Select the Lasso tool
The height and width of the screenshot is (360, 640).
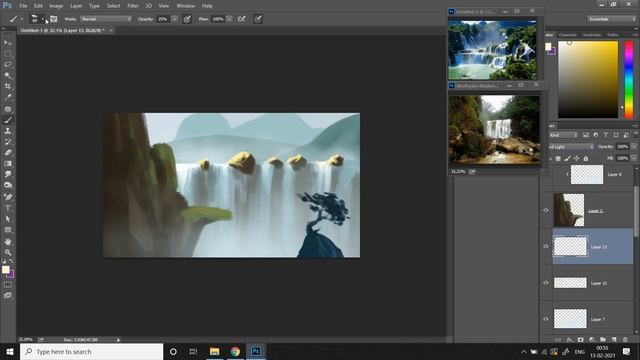click(8, 64)
